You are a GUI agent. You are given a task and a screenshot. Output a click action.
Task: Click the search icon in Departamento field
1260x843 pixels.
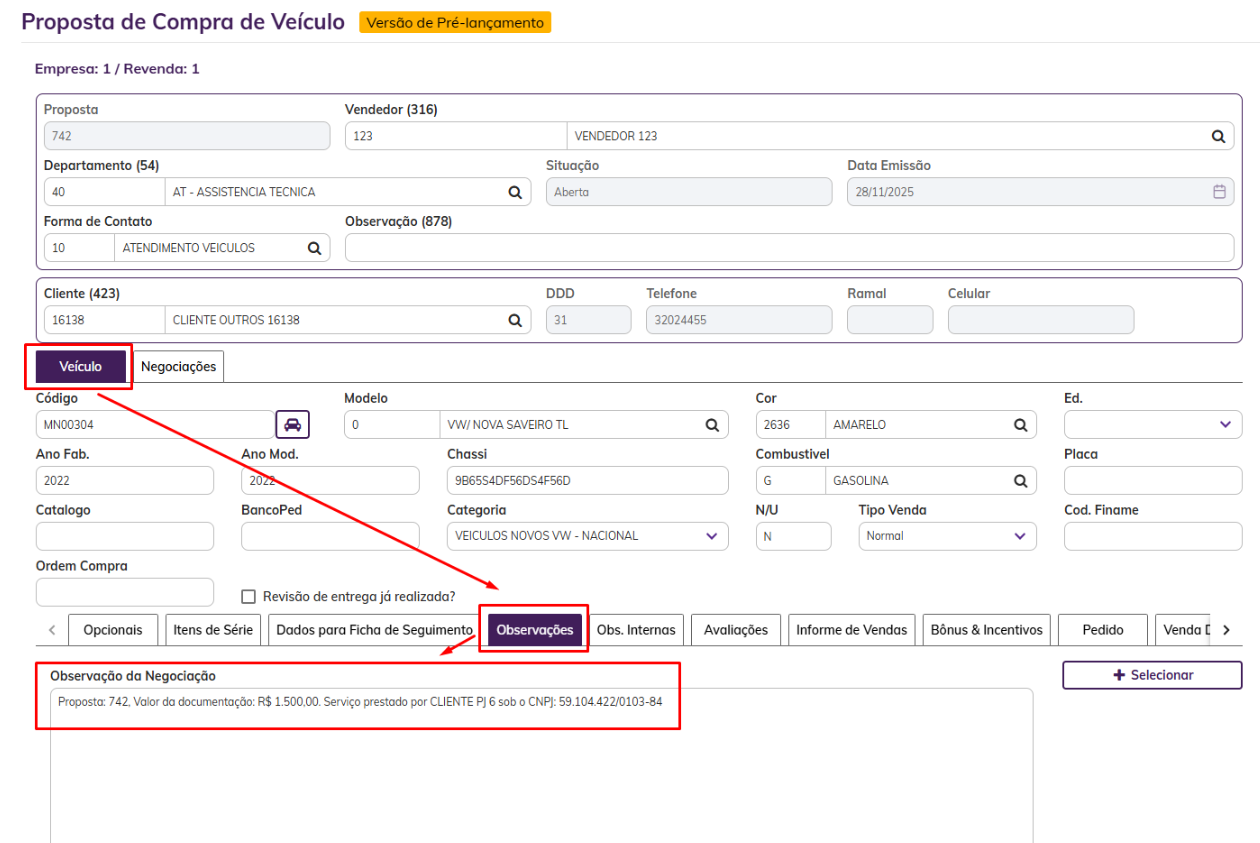pyautogui.click(x=515, y=192)
